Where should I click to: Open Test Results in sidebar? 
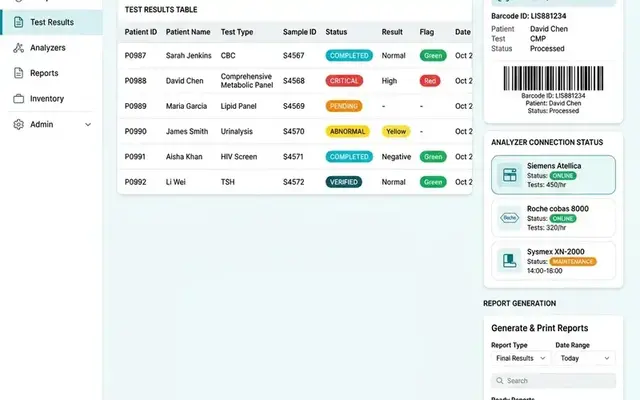[x=51, y=22]
